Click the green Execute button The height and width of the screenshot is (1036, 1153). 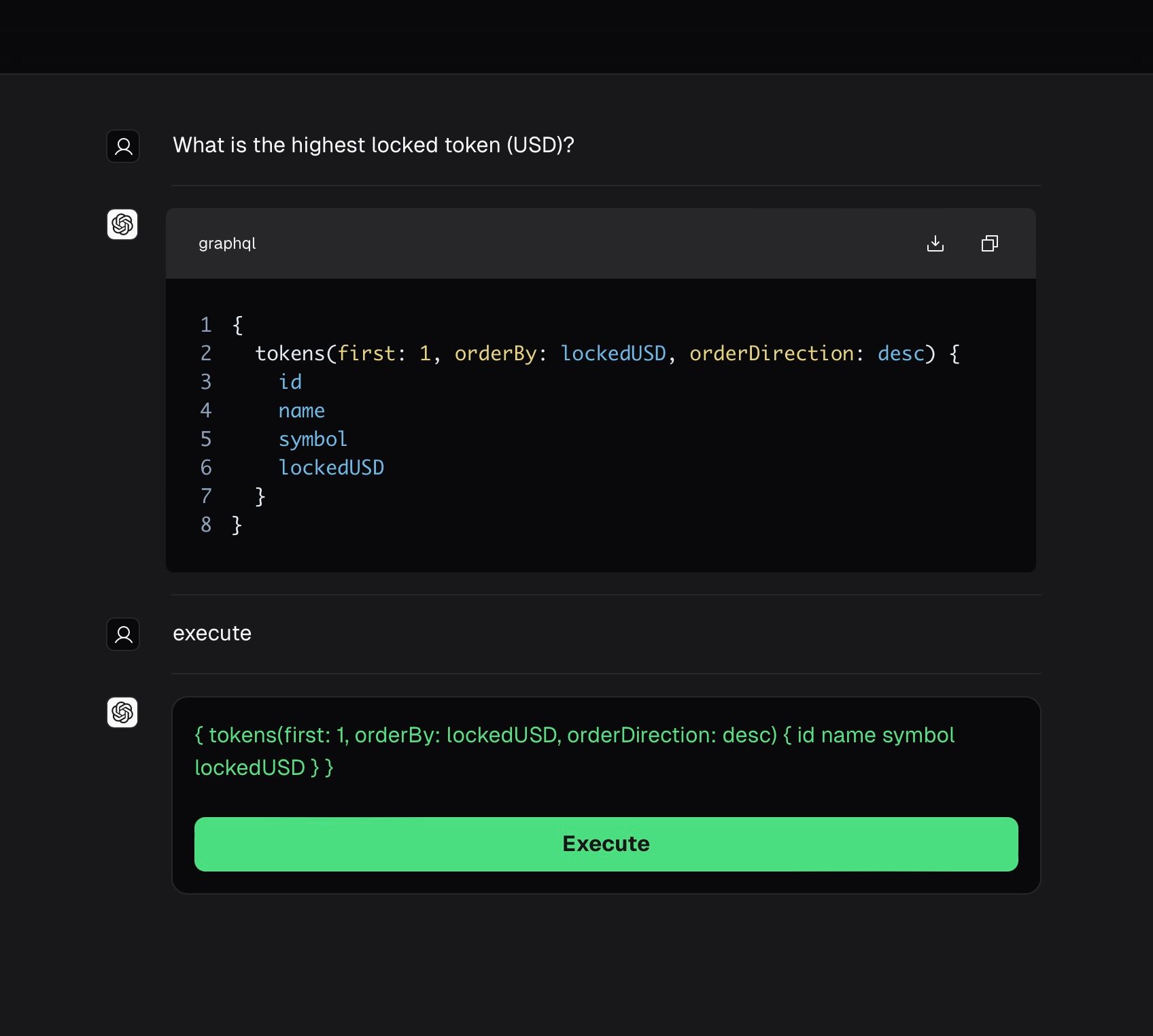point(606,844)
